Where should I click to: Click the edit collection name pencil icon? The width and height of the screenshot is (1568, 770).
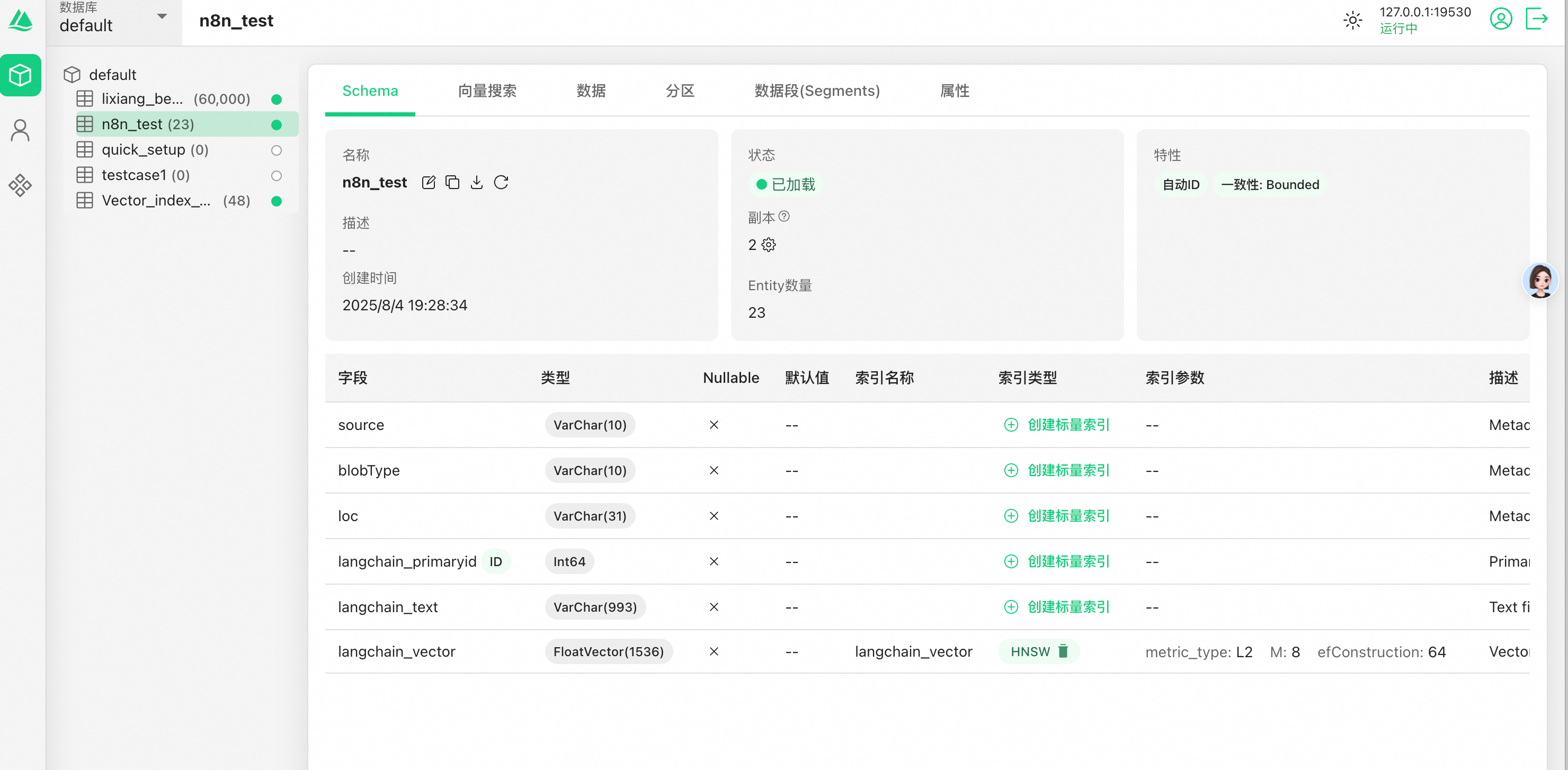pos(429,183)
